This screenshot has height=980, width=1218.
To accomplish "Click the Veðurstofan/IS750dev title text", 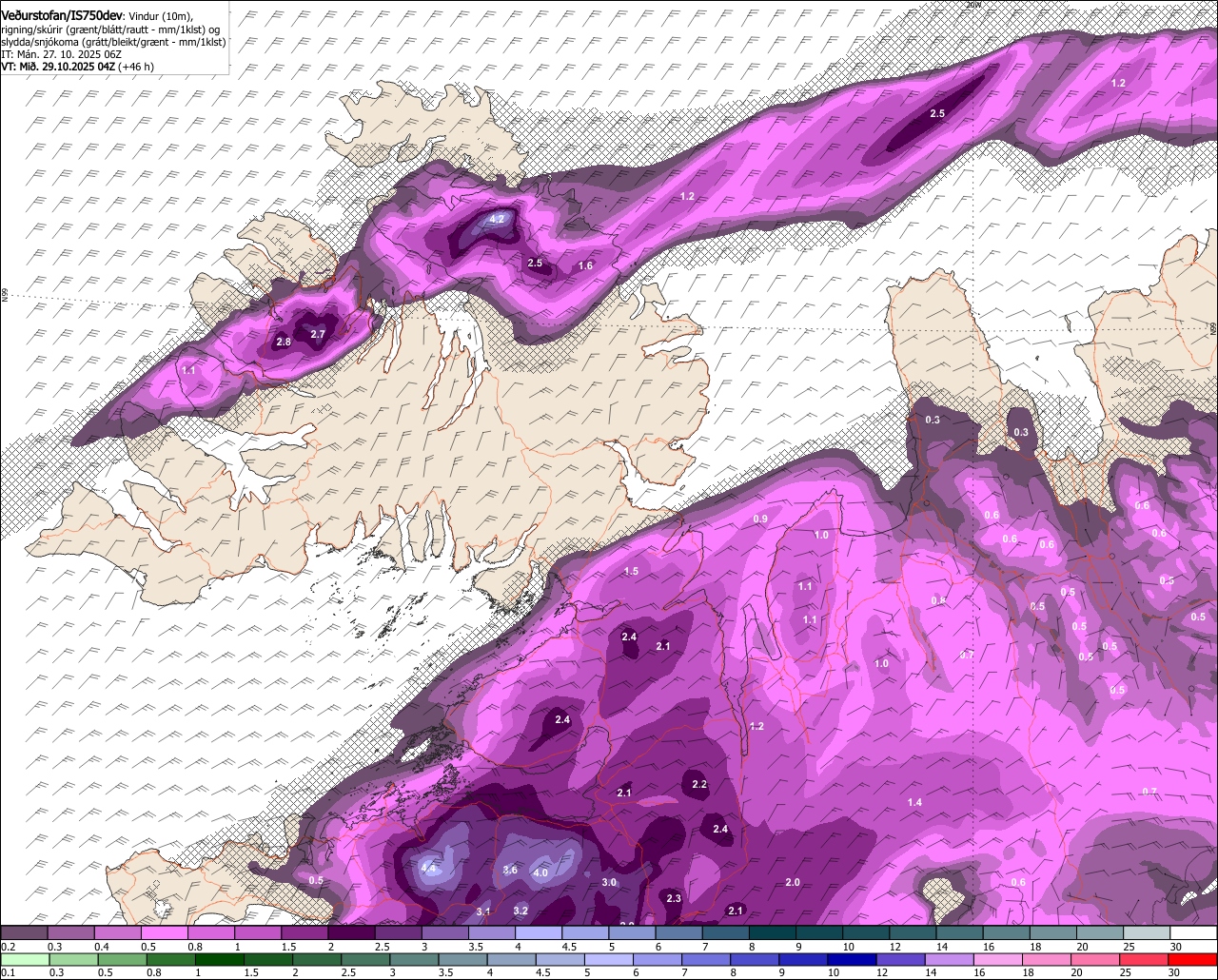I will click(x=63, y=15).
